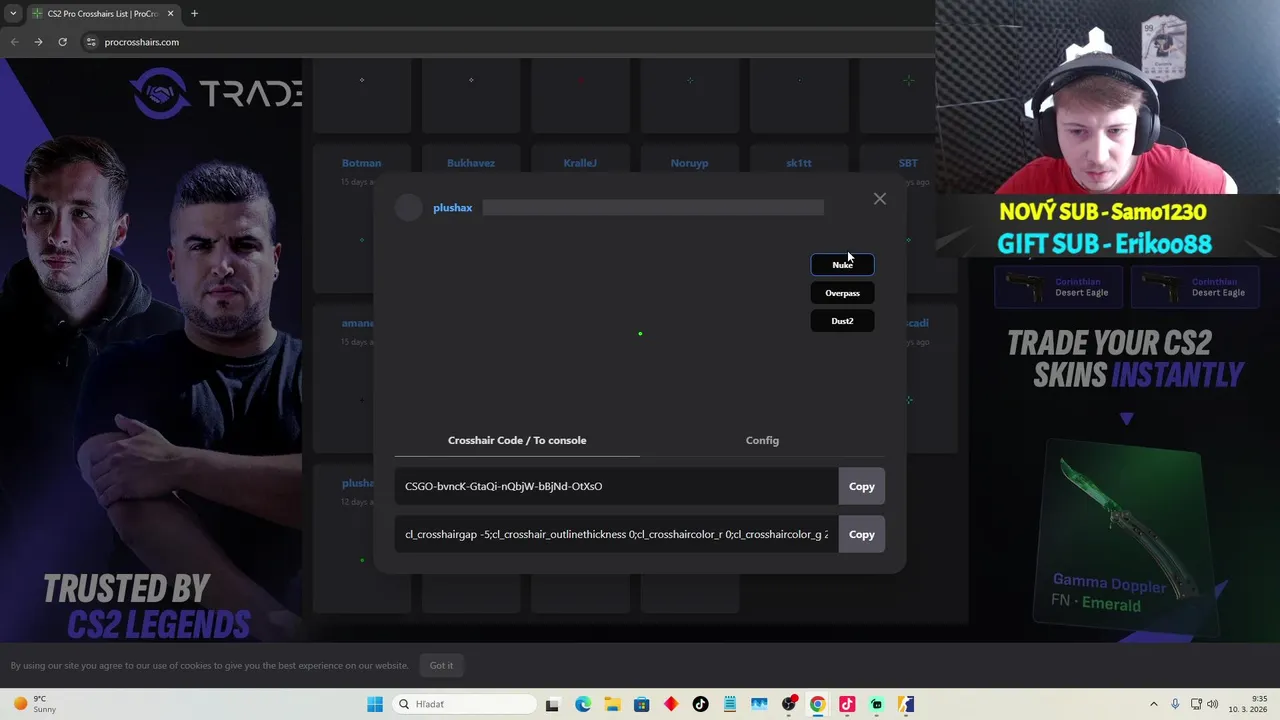Image resolution: width=1280 pixels, height=720 pixels.
Task: Select the Nuke map preview
Action: pos(842,265)
